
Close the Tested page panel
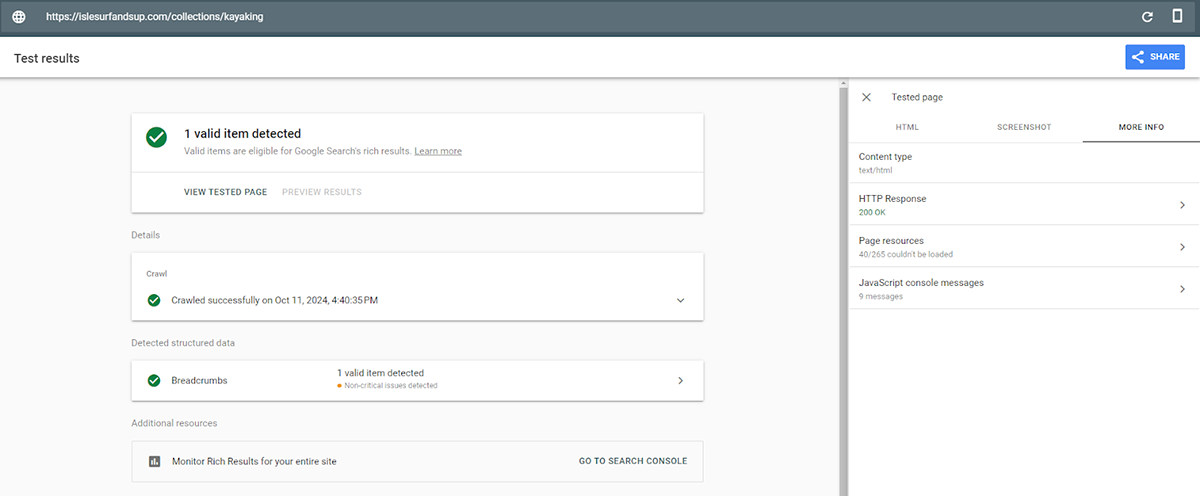pyautogui.click(x=867, y=97)
